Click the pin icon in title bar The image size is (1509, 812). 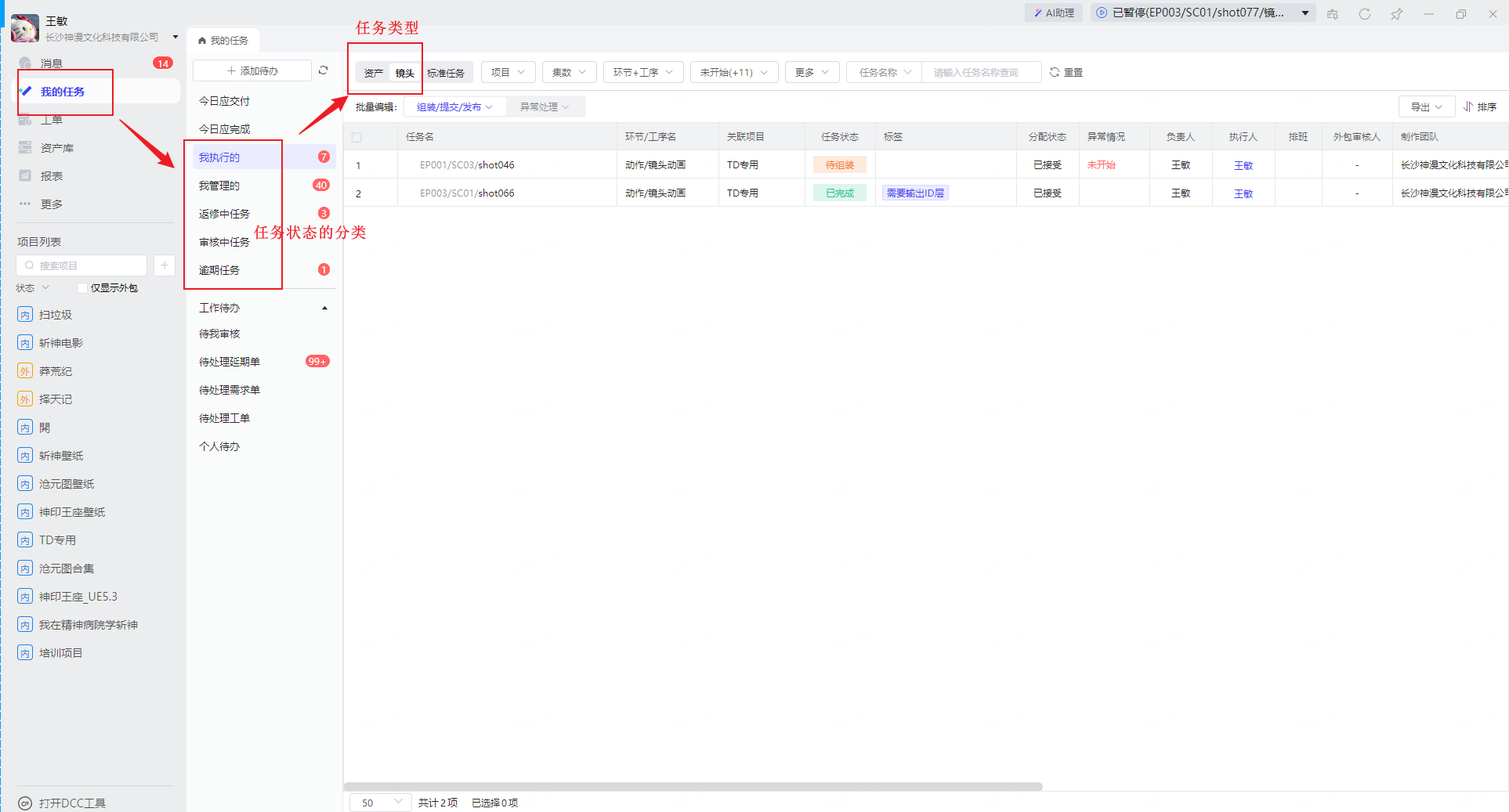[1396, 14]
